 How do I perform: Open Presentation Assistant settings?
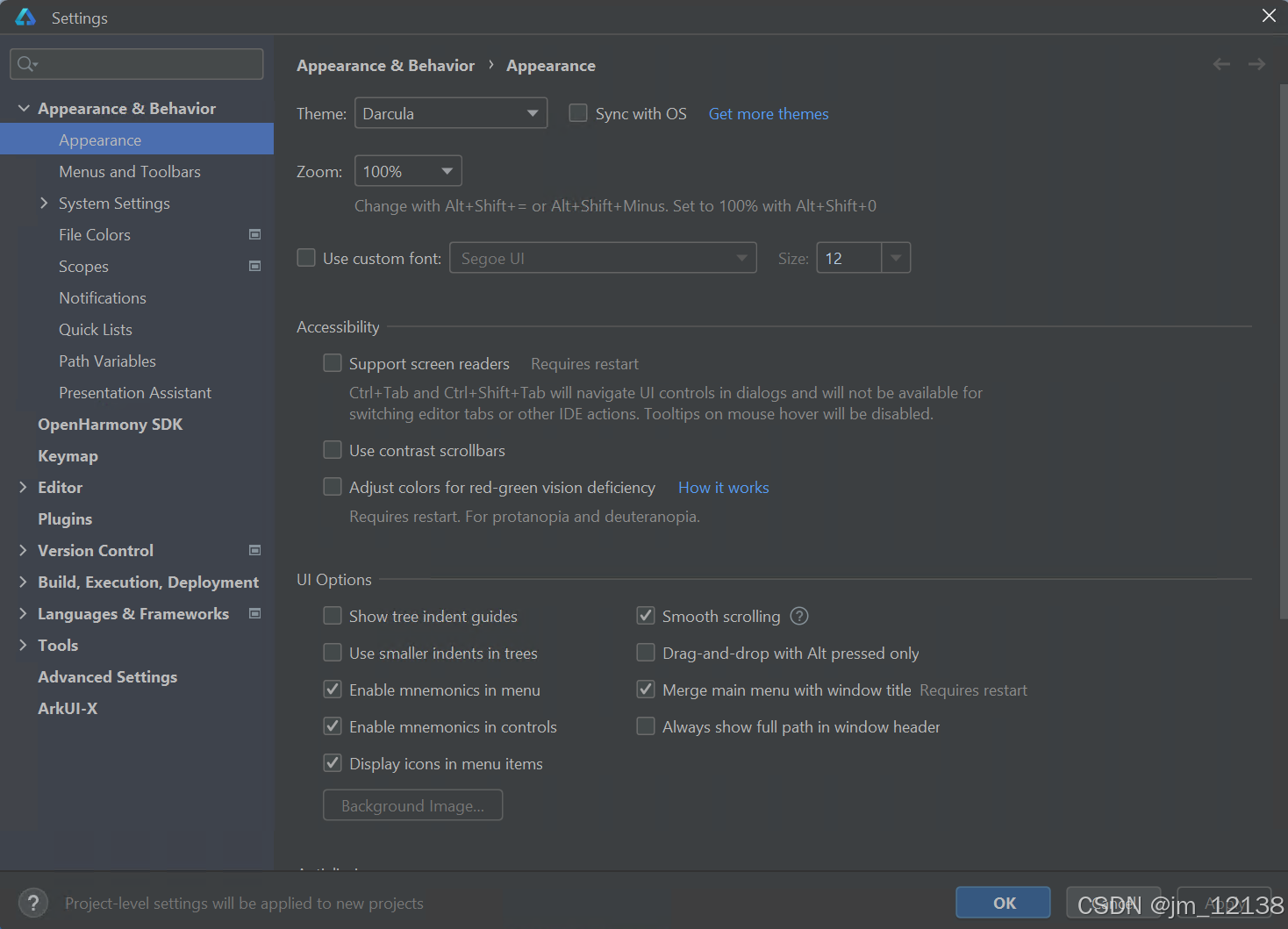pos(137,392)
